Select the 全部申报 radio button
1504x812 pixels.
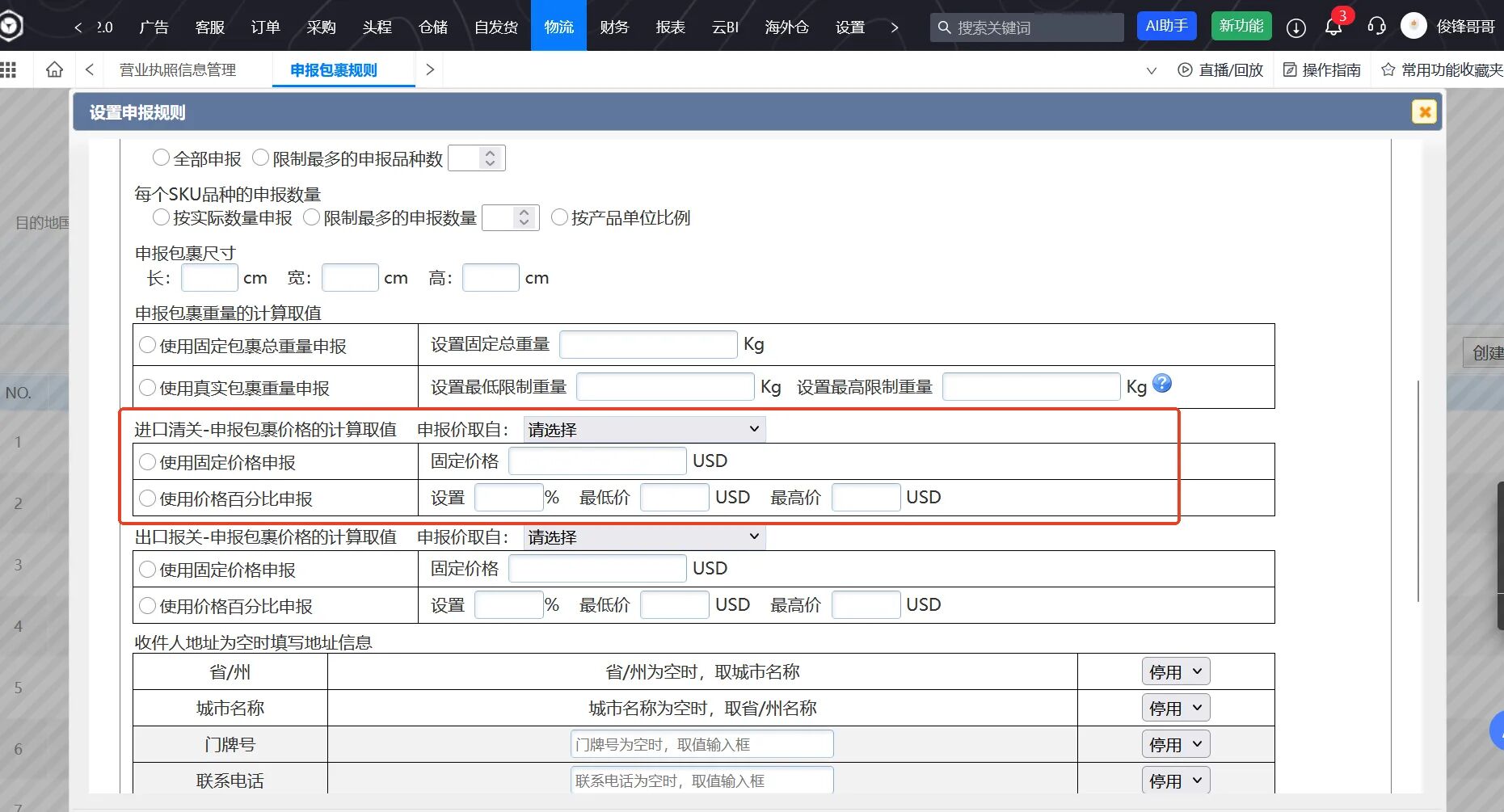(162, 158)
